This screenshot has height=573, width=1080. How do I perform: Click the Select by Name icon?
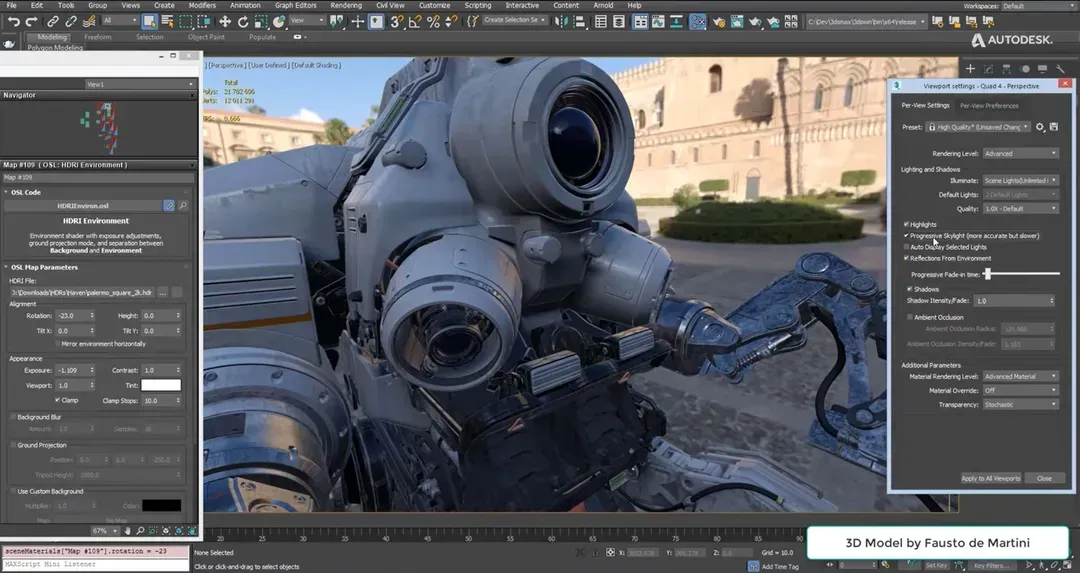(x=167, y=21)
